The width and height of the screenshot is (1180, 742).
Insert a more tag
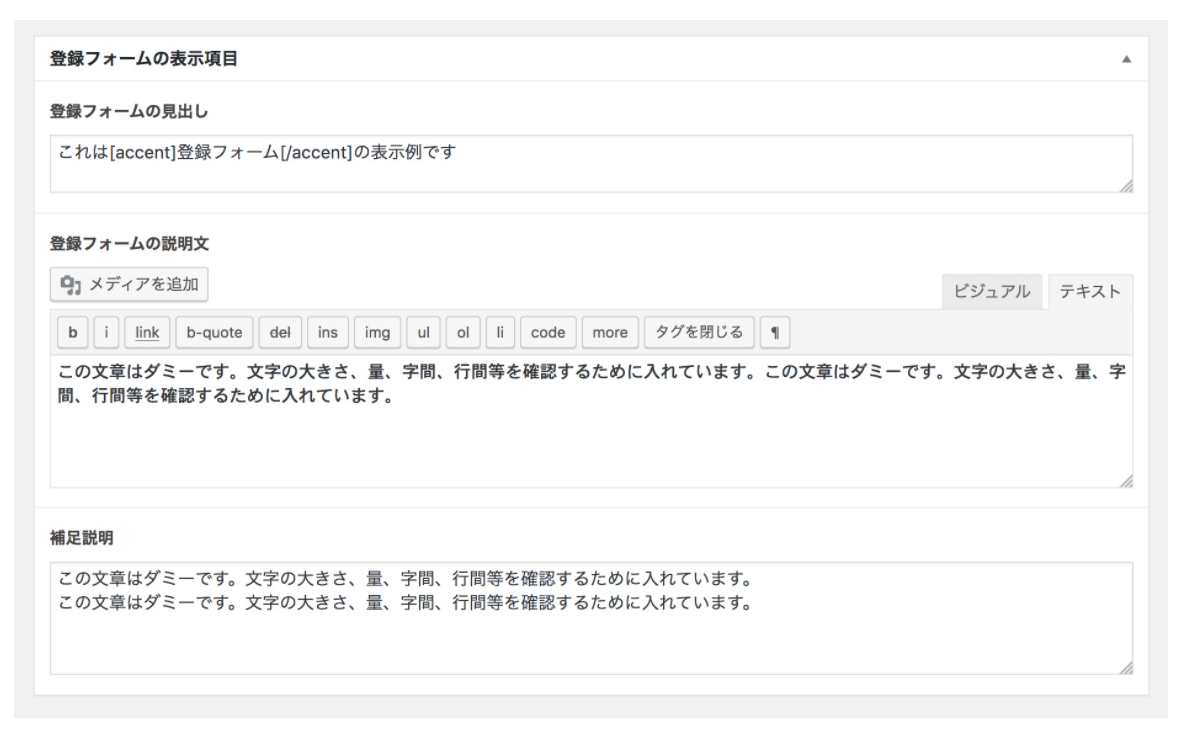click(609, 332)
